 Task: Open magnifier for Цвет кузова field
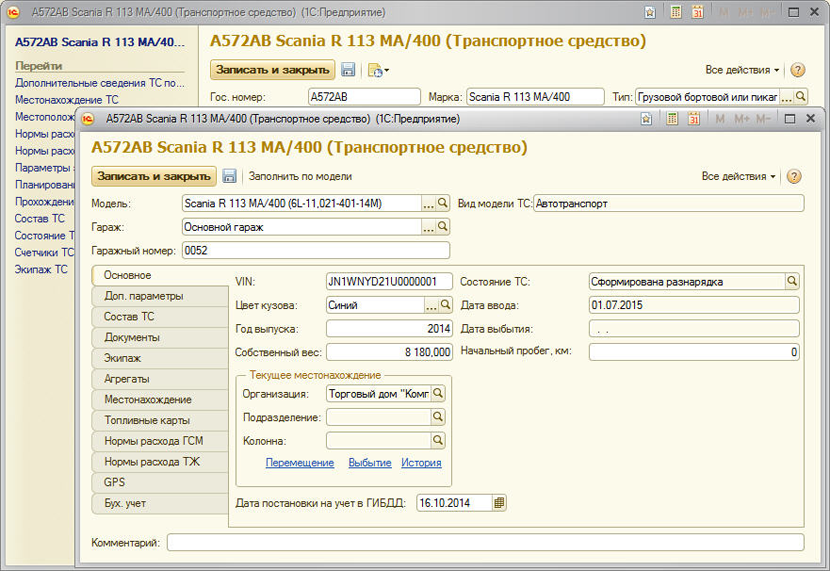[446, 305]
